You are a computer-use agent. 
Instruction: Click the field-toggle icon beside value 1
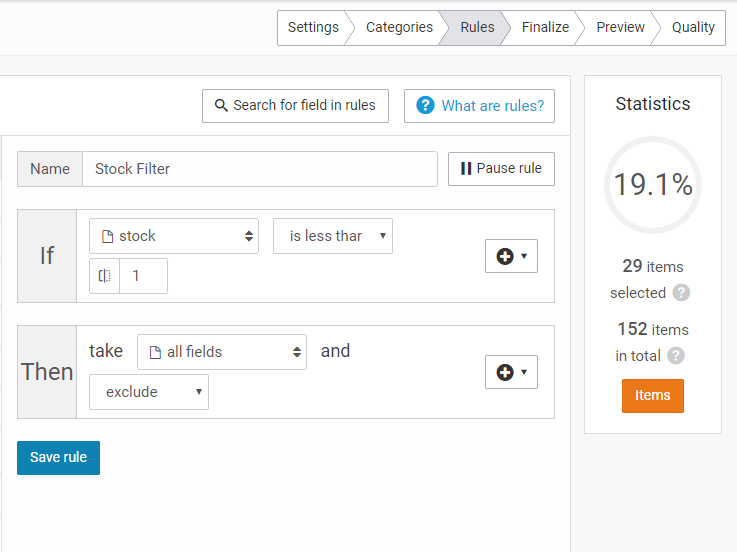pyautogui.click(x=104, y=276)
